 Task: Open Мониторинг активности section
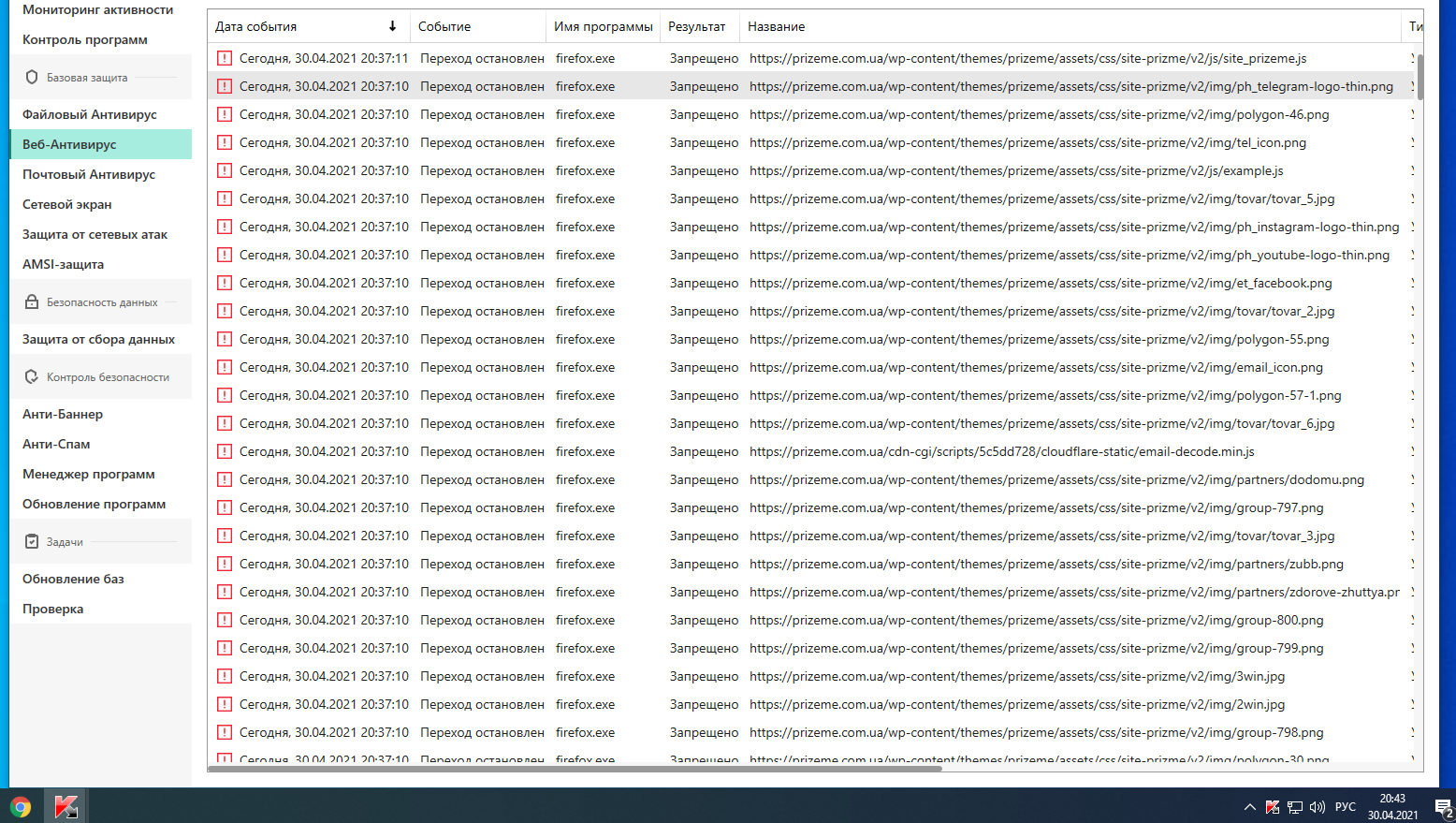[x=97, y=9]
